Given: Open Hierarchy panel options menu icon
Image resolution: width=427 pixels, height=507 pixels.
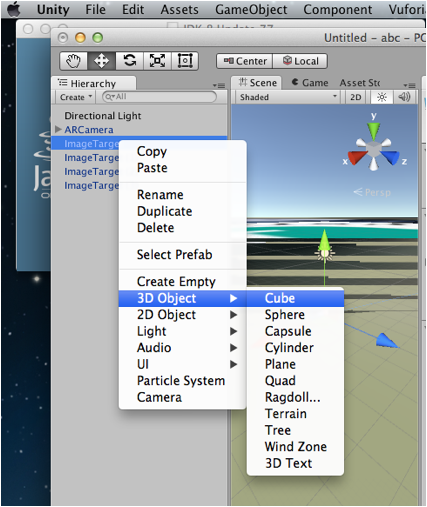Looking at the screenshot, I should [219, 86].
